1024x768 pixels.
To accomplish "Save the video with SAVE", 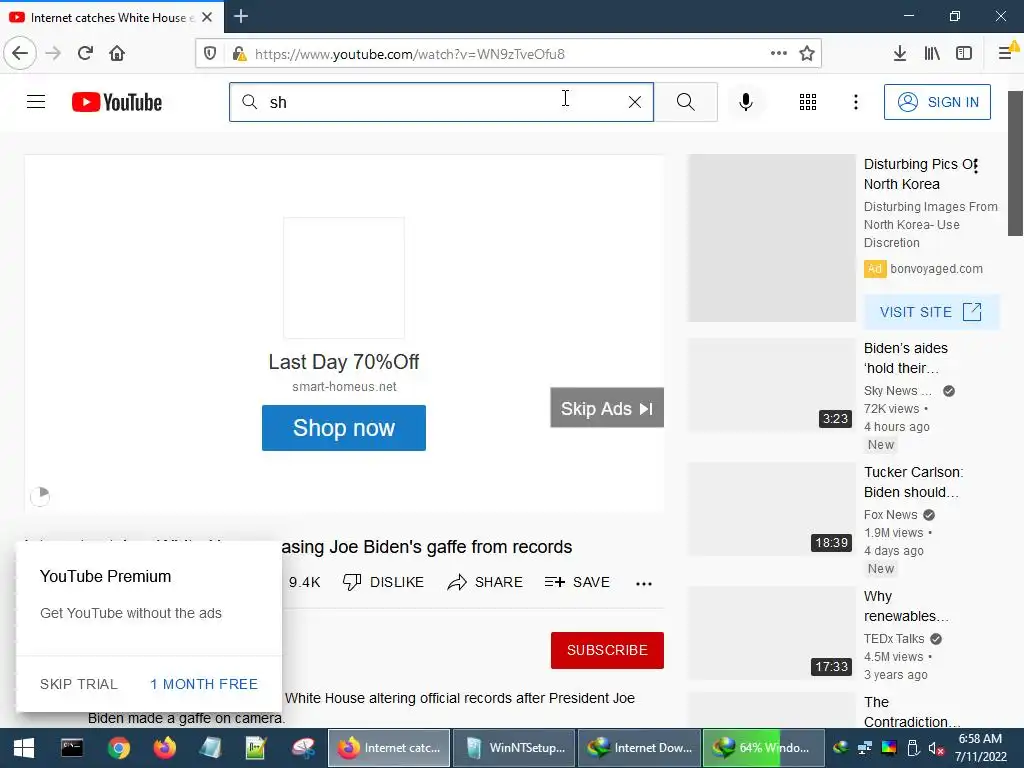I will [x=577, y=582].
